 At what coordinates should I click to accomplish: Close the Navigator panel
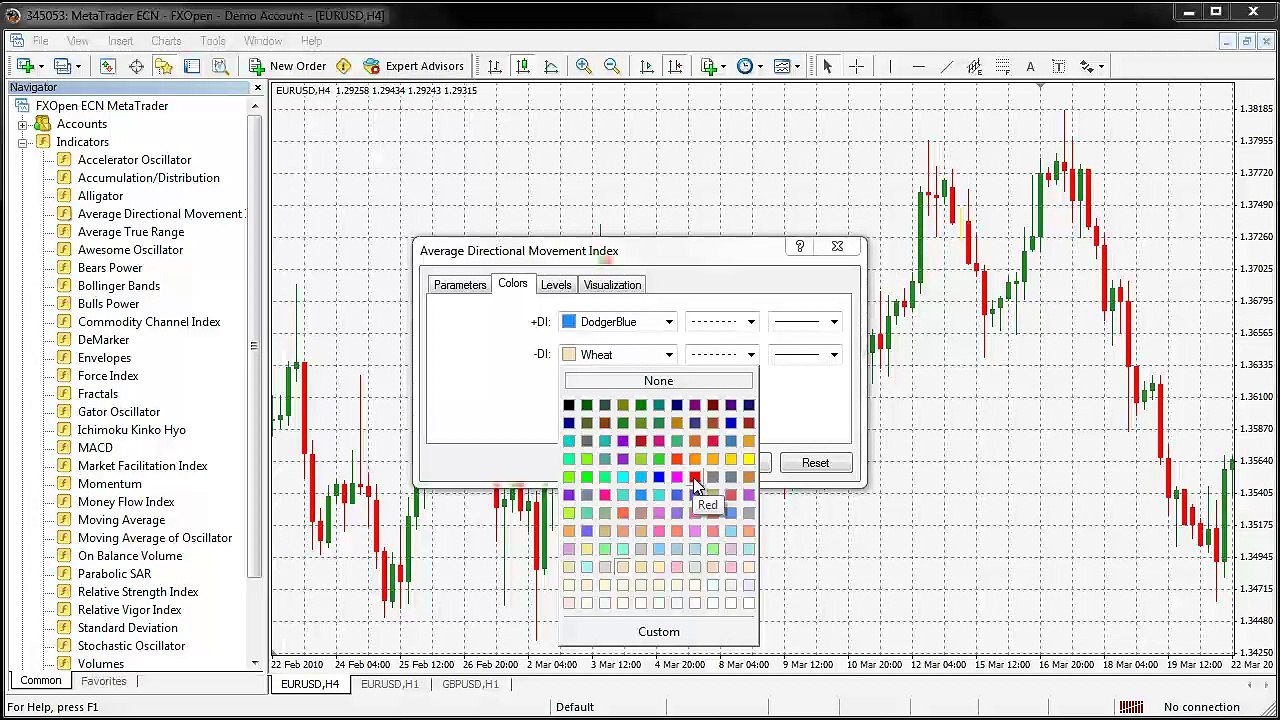pos(257,88)
